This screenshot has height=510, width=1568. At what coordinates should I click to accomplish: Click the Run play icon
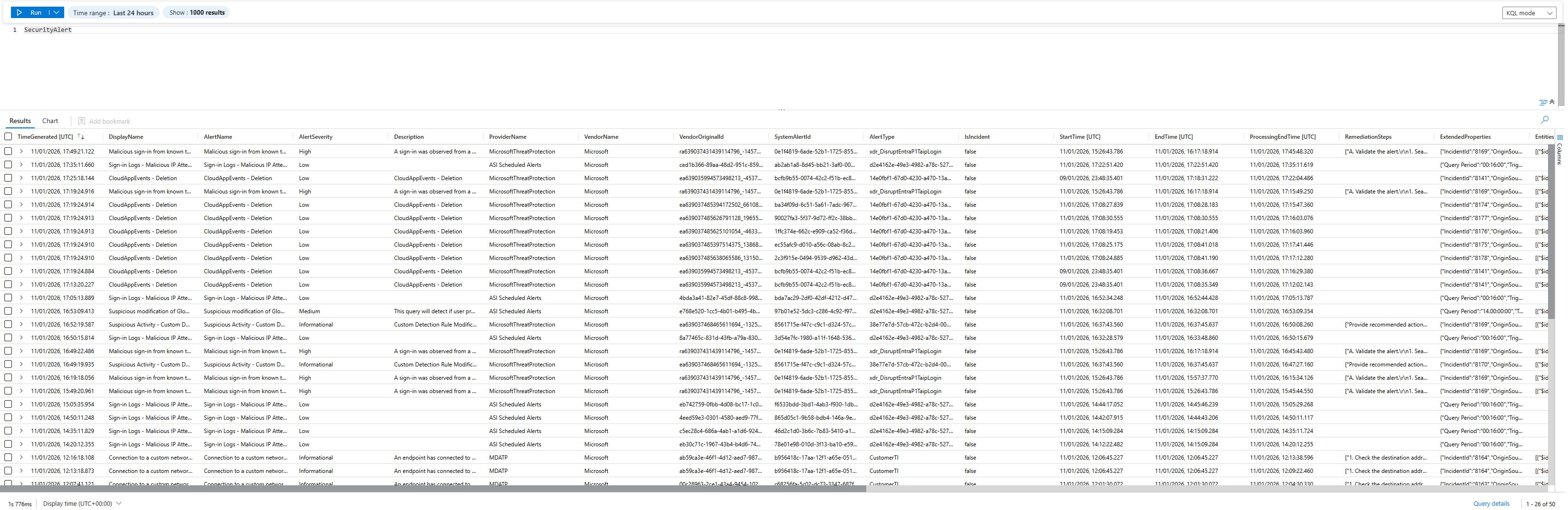(x=19, y=12)
